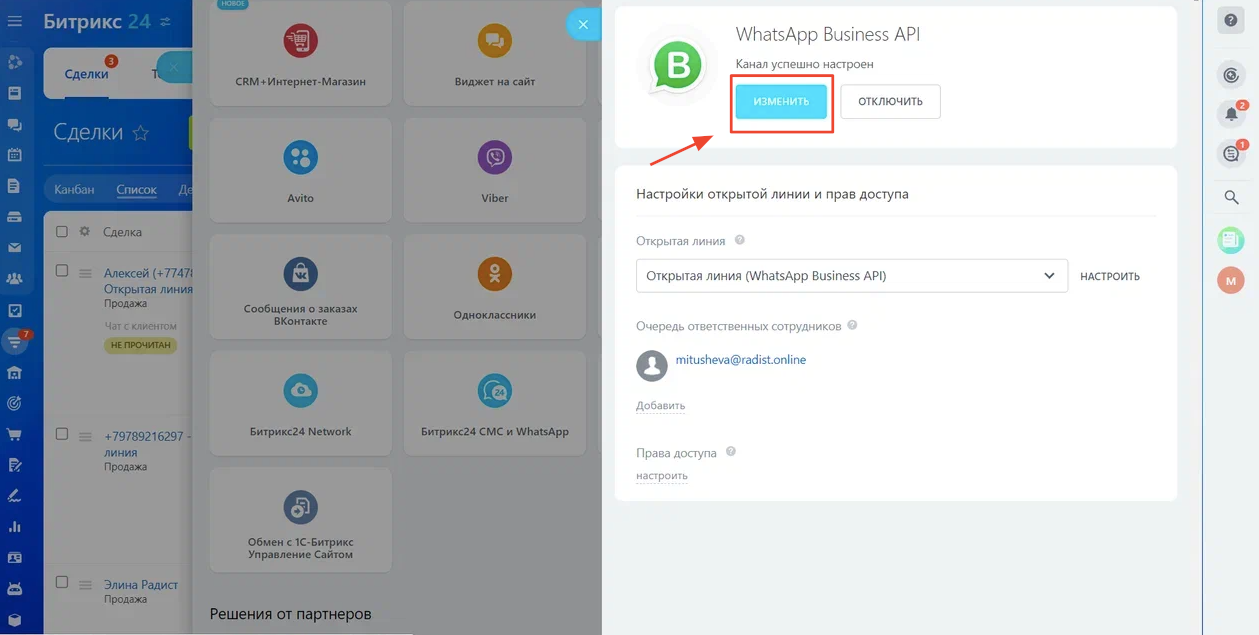Click the Viber channel icon

coord(494,158)
